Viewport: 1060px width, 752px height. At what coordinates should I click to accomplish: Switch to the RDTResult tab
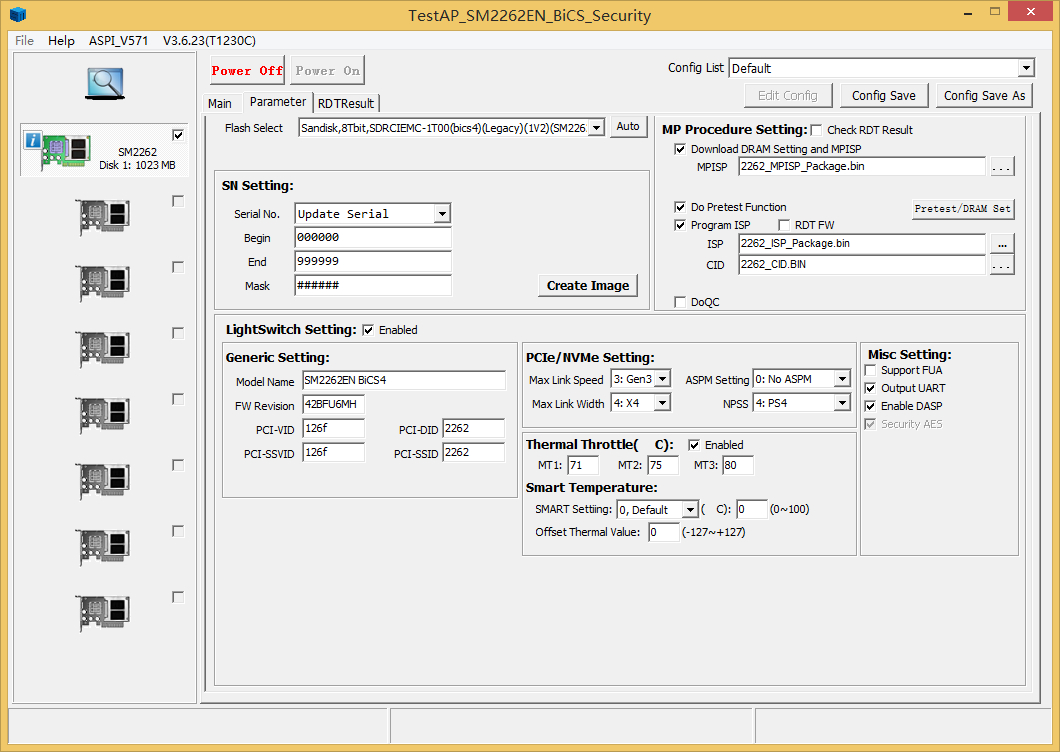tap(346, 103)
